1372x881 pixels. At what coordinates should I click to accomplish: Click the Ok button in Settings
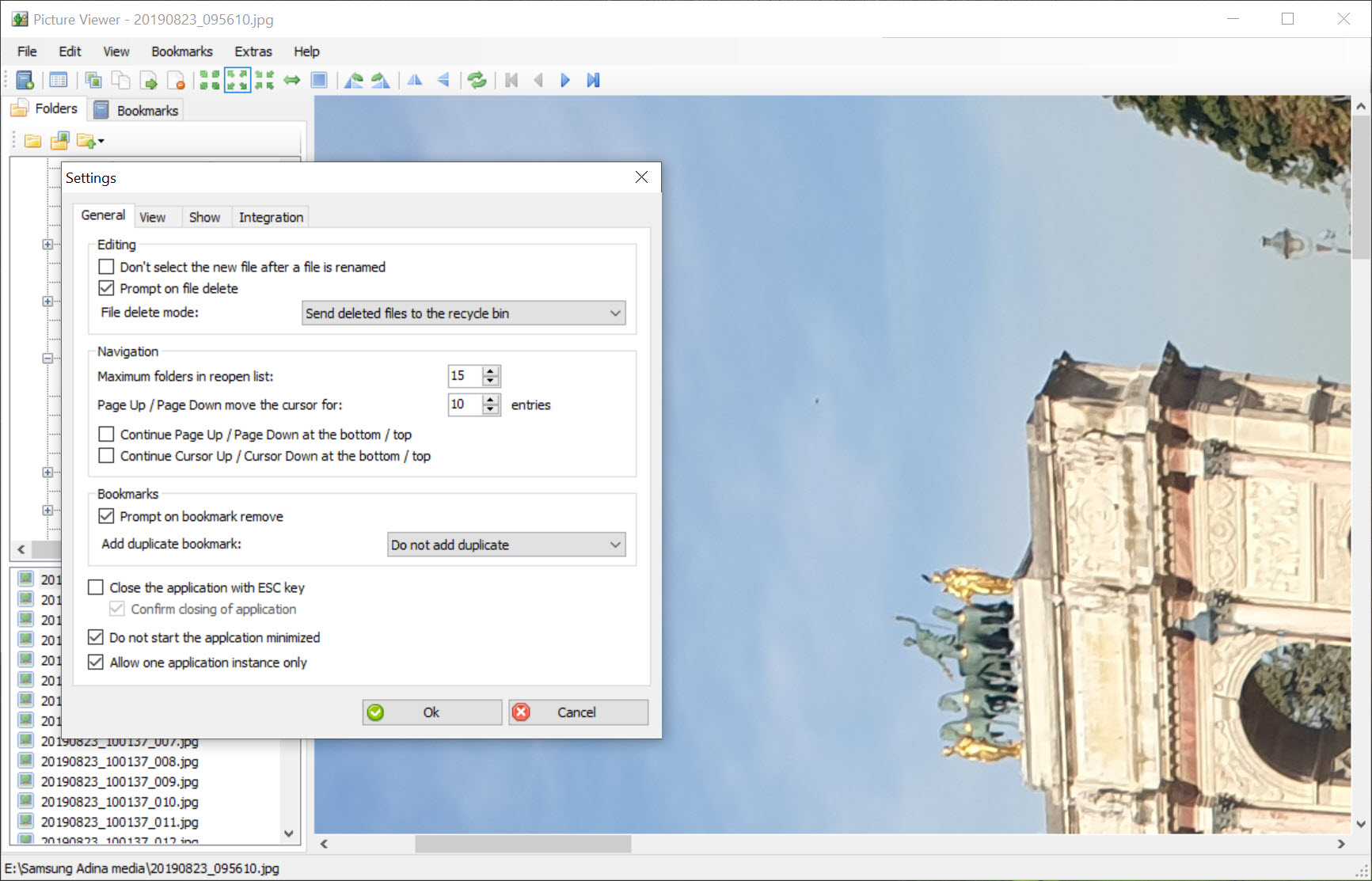(x=431, y=712)
